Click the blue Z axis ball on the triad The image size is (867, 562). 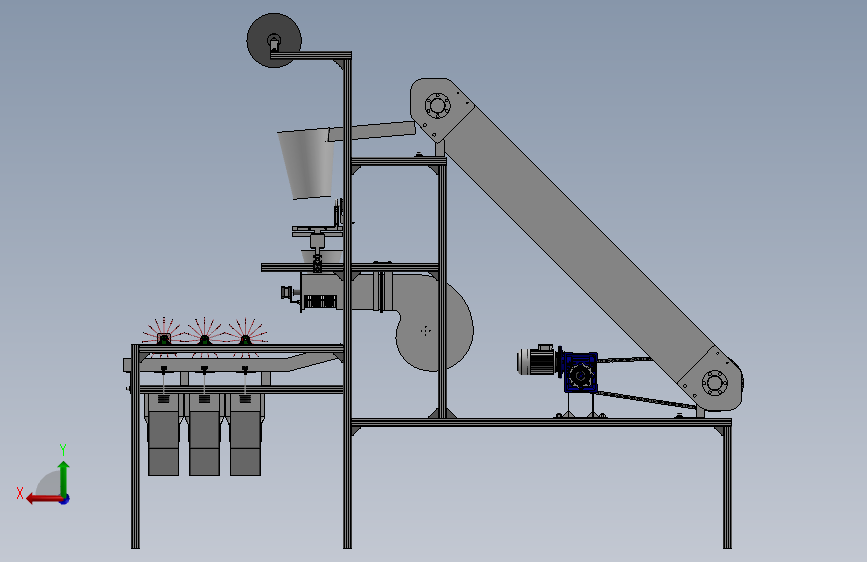[x=64, y=499]
